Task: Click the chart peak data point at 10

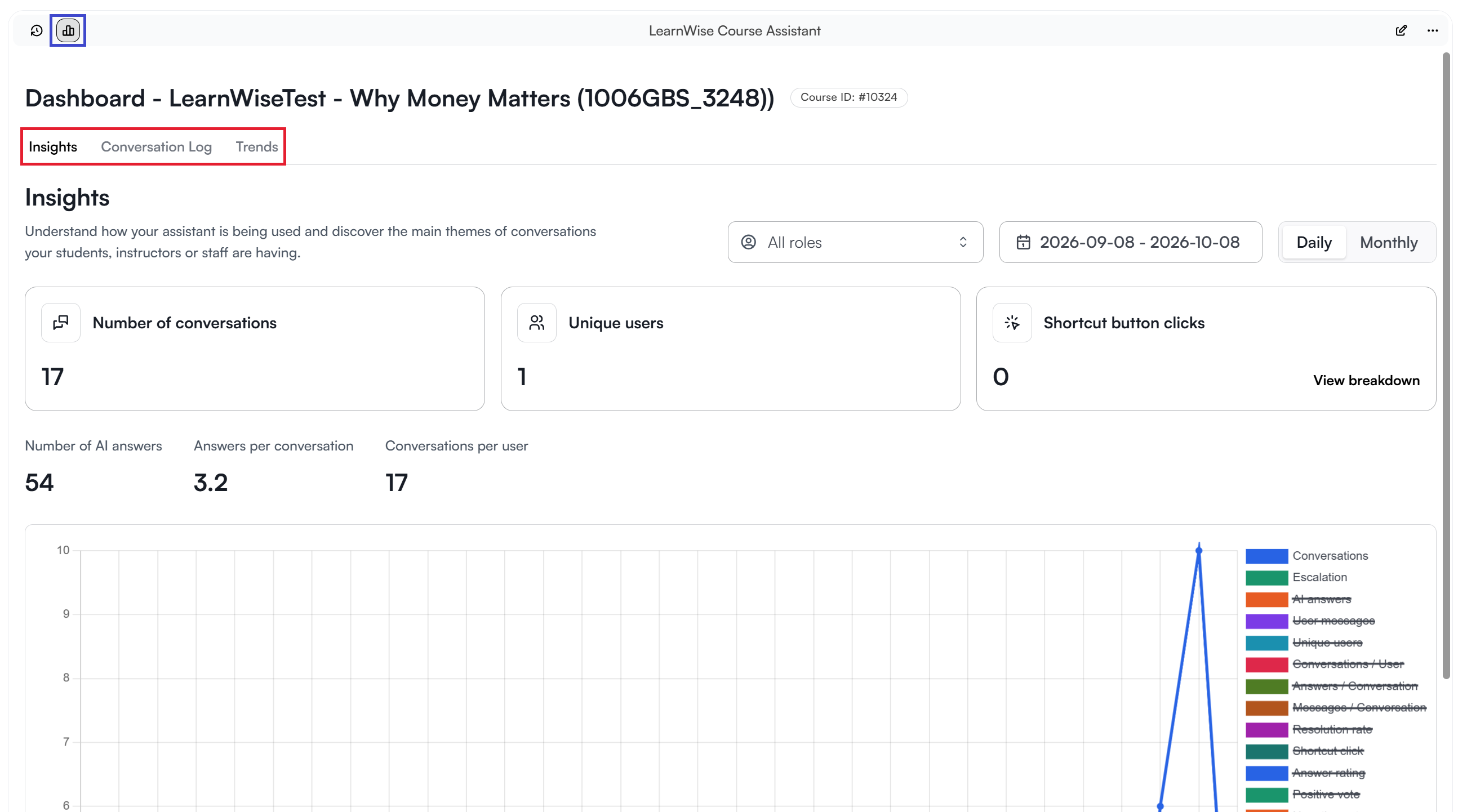Action: [1199, 551]
